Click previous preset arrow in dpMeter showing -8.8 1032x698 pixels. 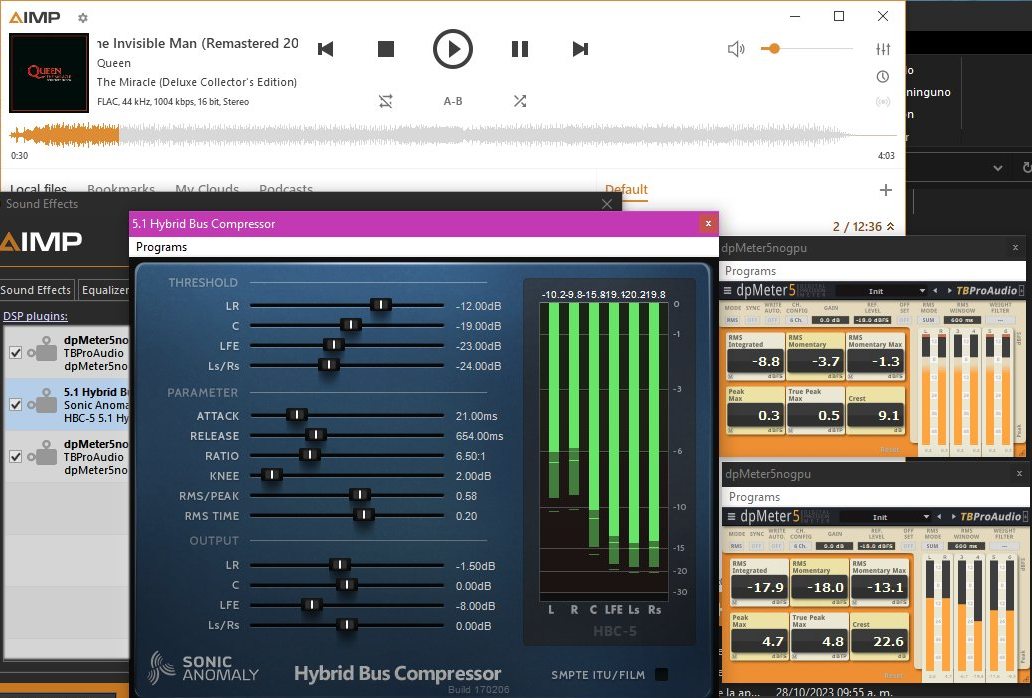coord(935,291)
